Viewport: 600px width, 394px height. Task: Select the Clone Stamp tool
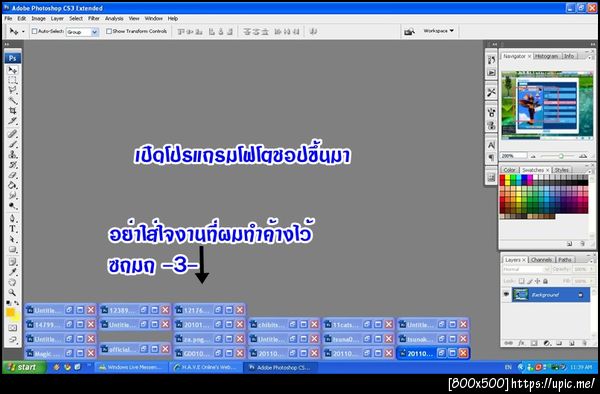[13, 154]
